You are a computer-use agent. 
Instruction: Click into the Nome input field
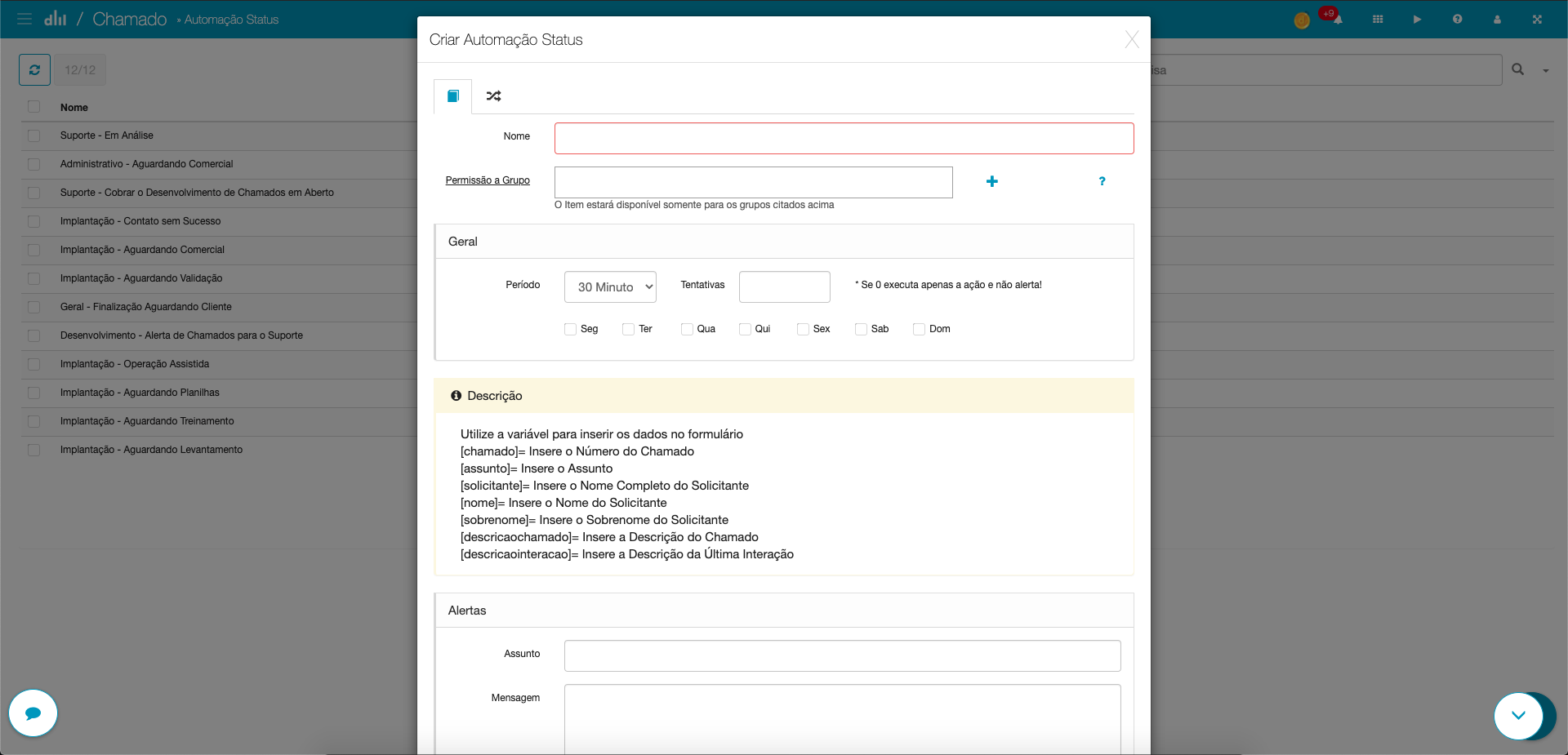point(844,138)
